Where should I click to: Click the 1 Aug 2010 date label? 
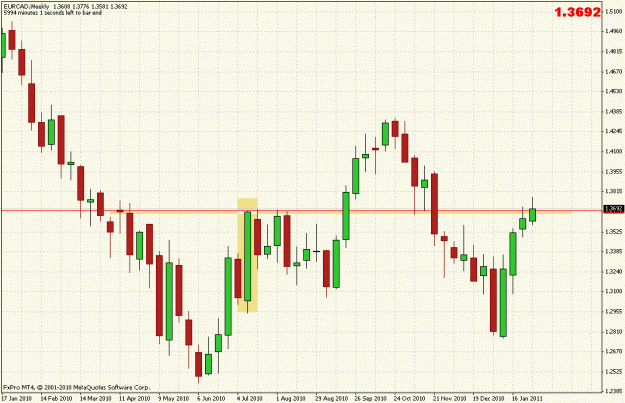[290, 399]
